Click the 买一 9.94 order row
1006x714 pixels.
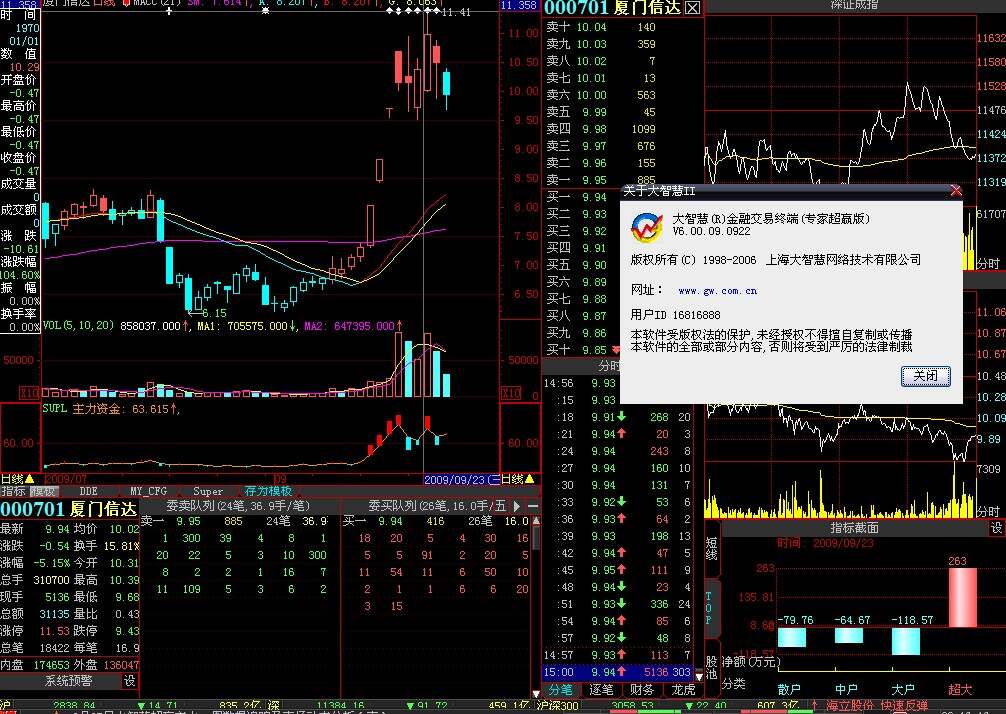click(x=582, y=197)
